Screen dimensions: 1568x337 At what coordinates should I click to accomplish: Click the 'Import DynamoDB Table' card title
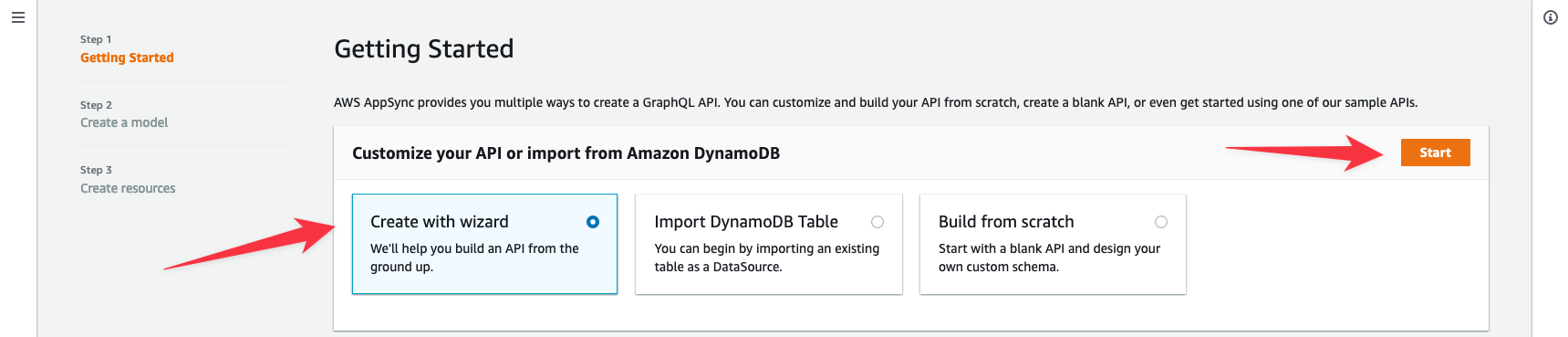tap(746, 222)
